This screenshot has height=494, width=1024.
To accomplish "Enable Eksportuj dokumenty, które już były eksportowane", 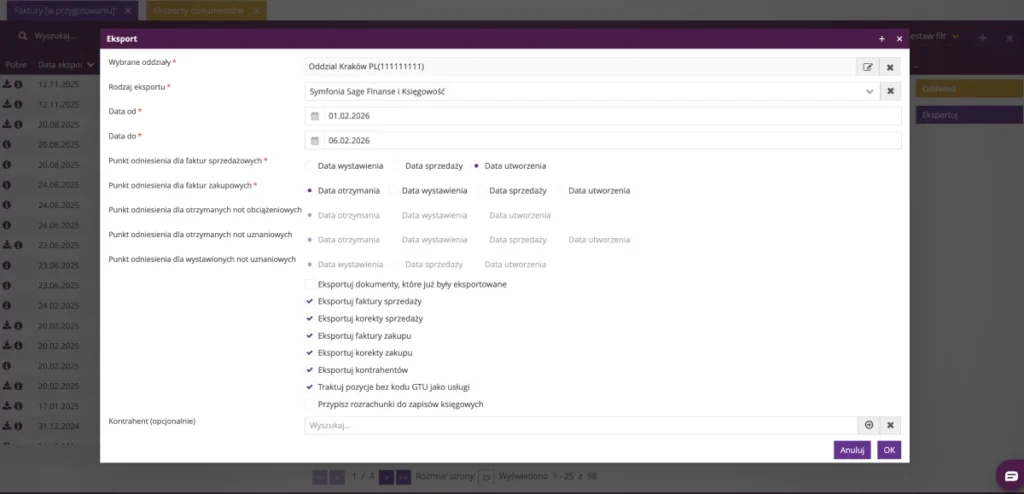I will click(310, 284).
